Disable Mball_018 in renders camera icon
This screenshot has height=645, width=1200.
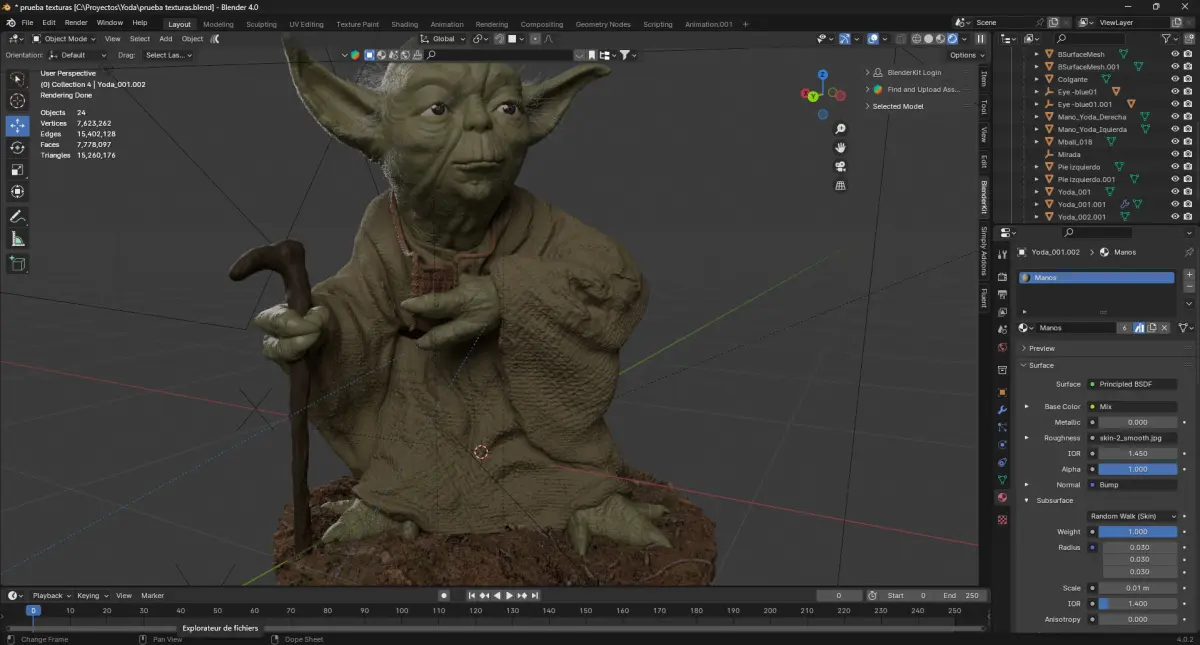coord(1189,141)
